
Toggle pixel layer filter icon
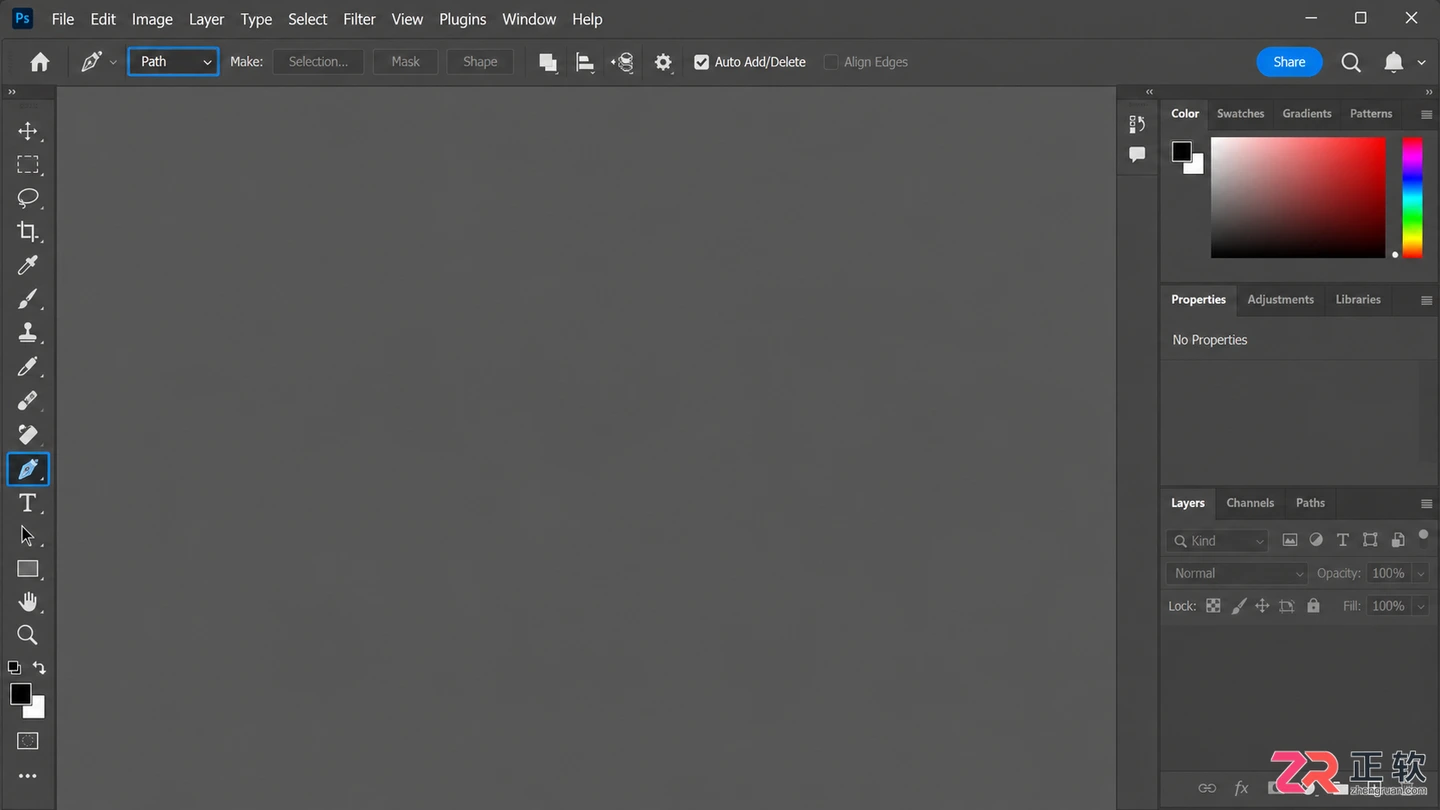pyautogui.click(x=1290, y=540)
